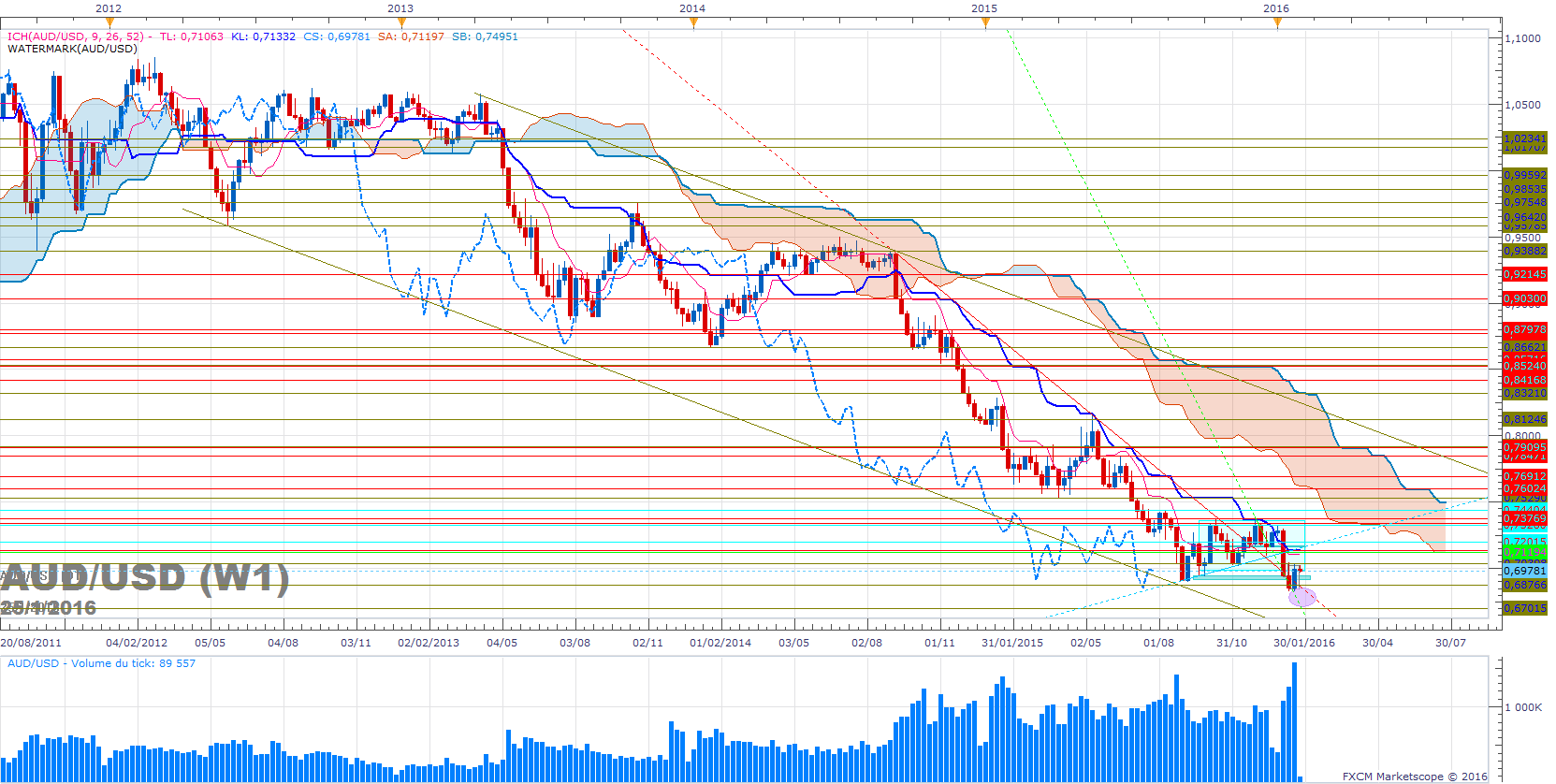Select the red 0,84168 price level tag

pos(1525,380)
